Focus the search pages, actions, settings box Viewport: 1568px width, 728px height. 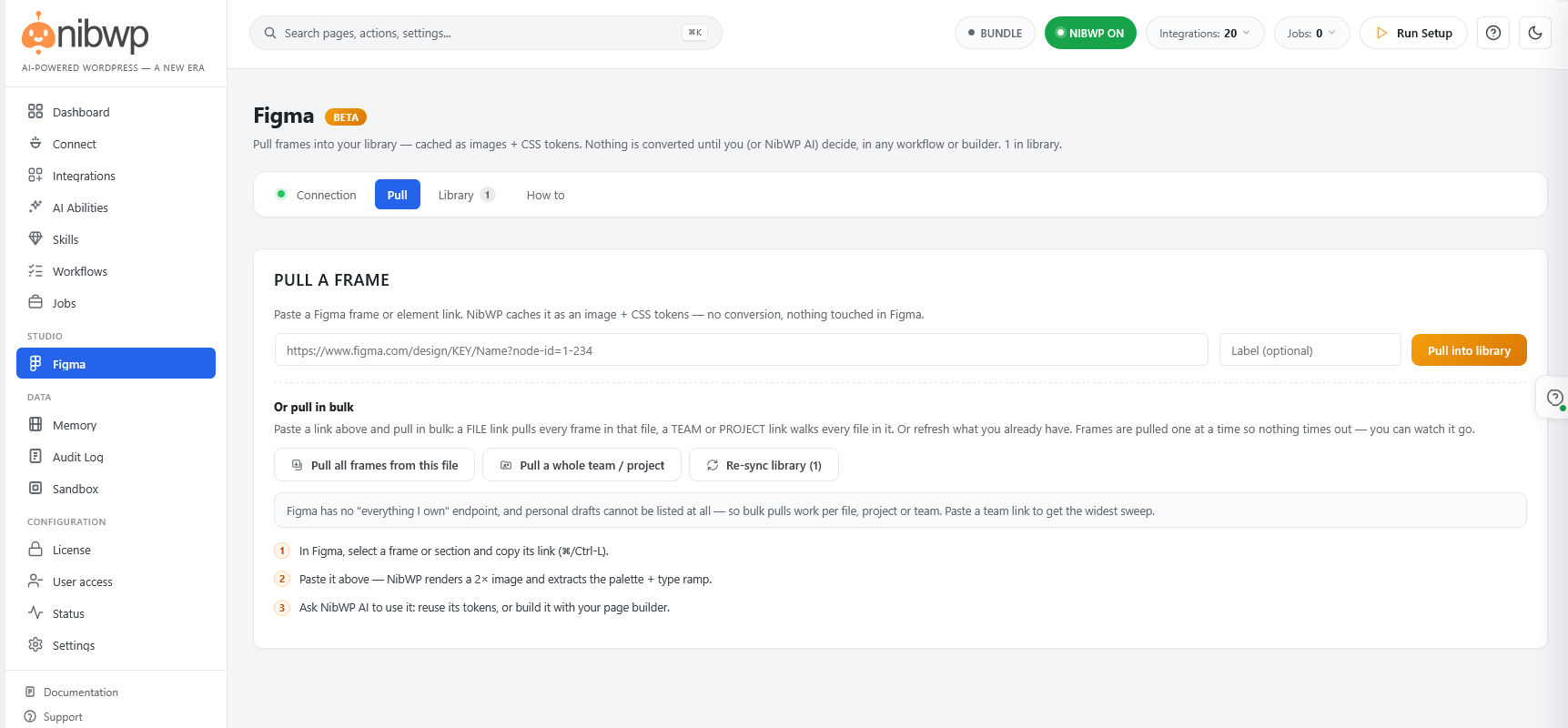[x=486, y=33]
